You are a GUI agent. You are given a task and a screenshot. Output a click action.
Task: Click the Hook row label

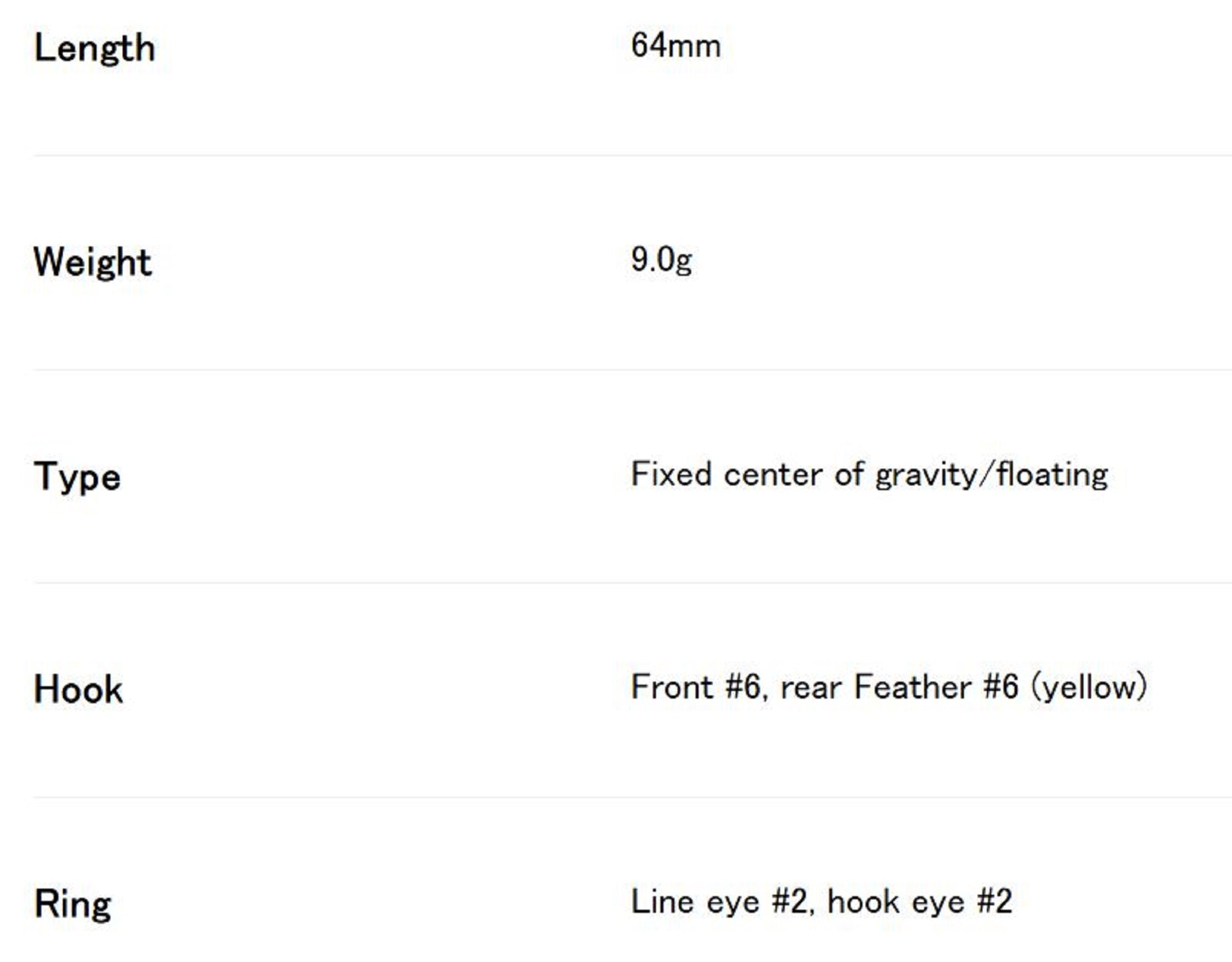[78, 689]
